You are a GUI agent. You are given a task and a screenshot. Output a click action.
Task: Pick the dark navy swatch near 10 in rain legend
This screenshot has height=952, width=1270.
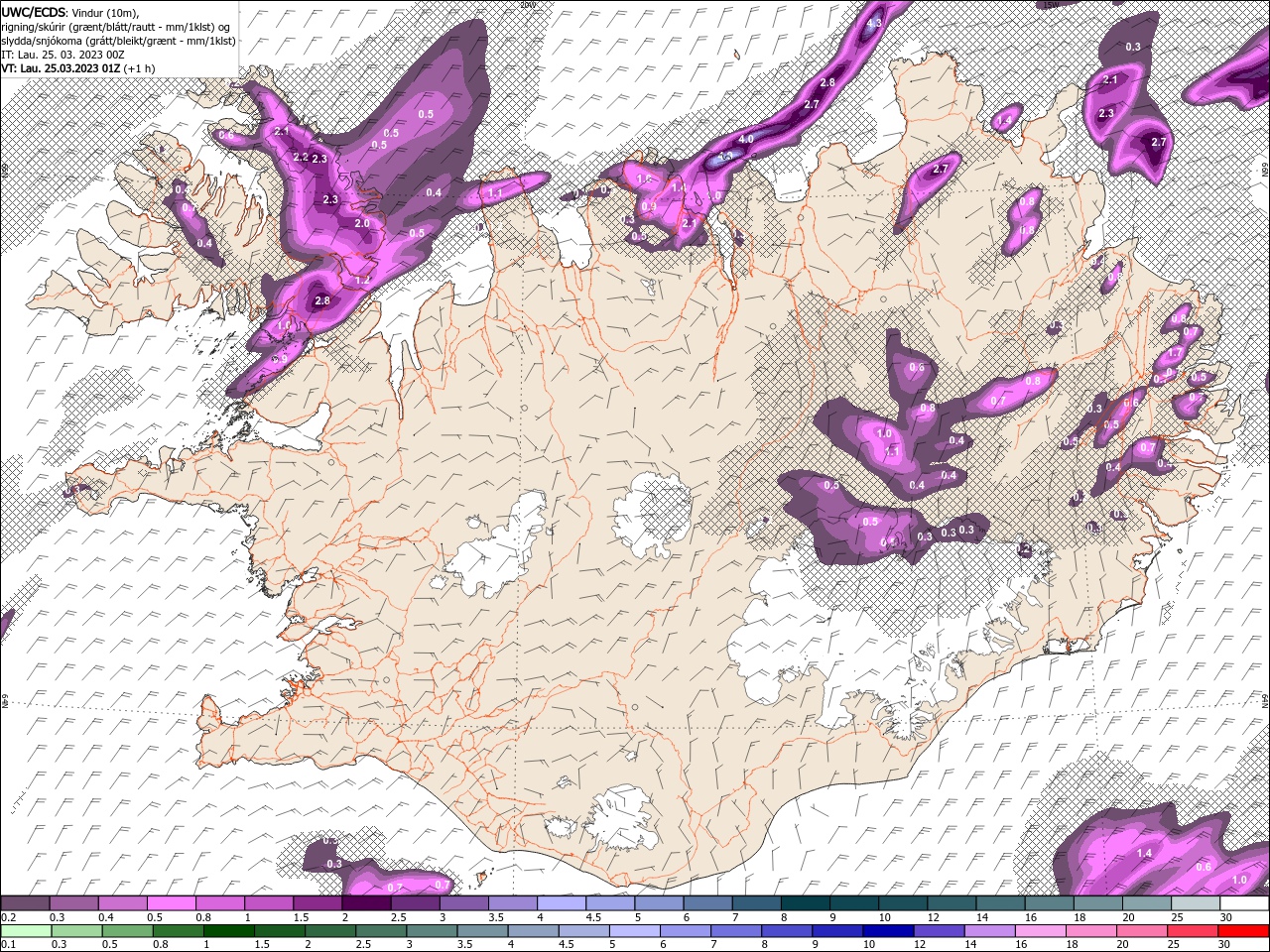[887, 930]
